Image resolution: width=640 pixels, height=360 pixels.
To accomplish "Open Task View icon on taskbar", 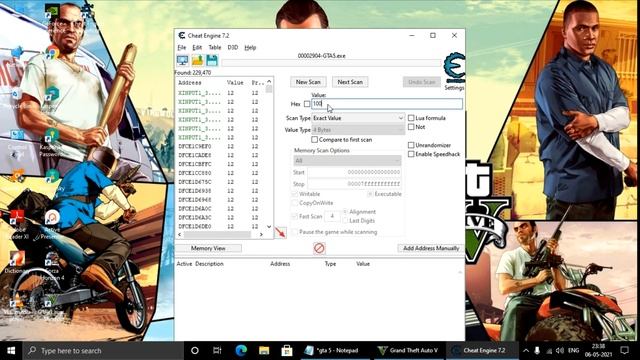I will (217, 350).
